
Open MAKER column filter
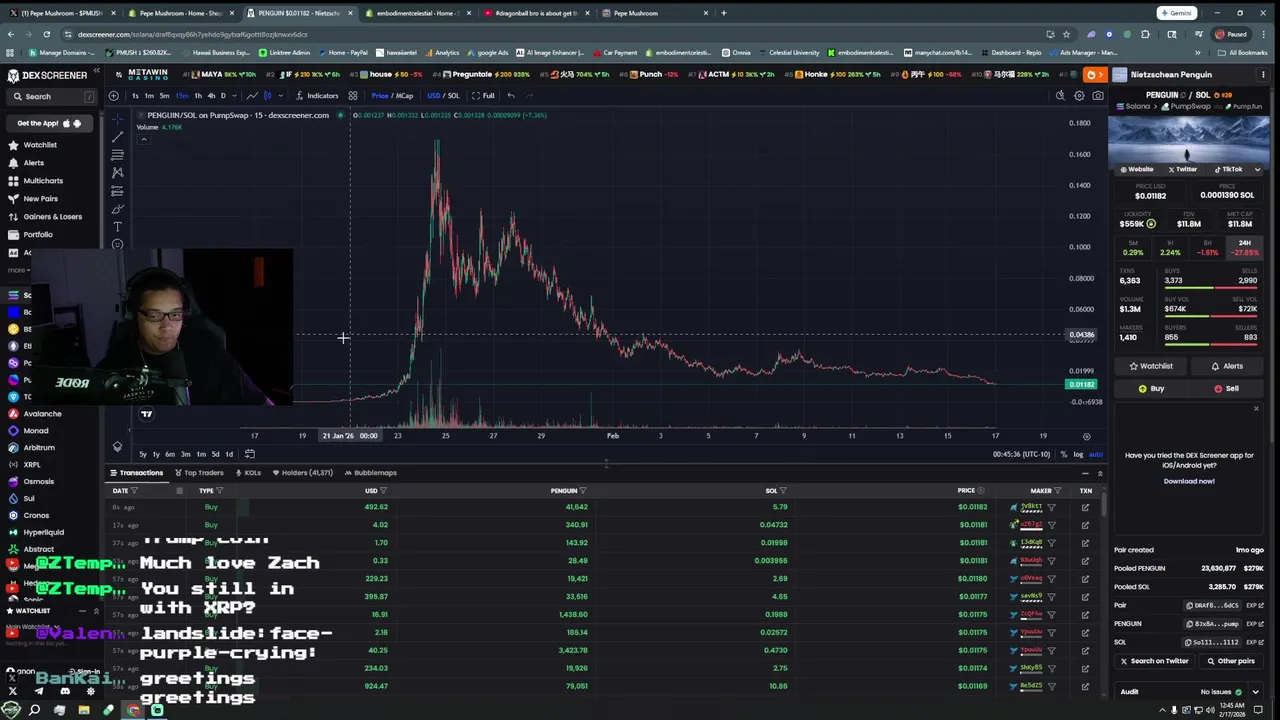coord(1057,491)
